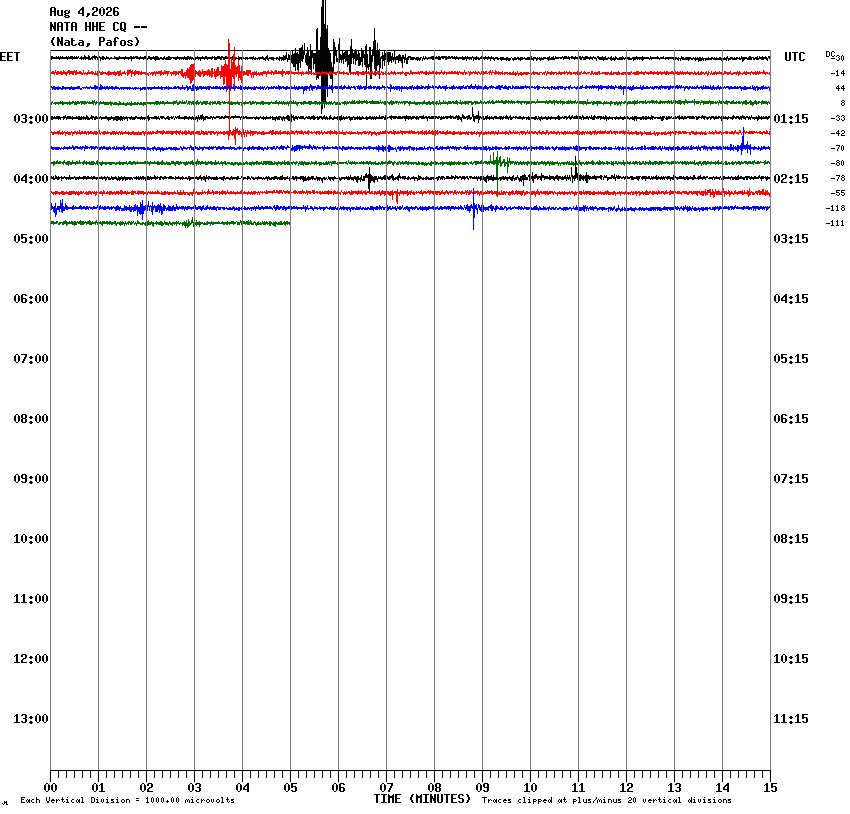
Task: Click "Each Vertical Division = 1000.00 microvolts" note
Action: (127, 800)
